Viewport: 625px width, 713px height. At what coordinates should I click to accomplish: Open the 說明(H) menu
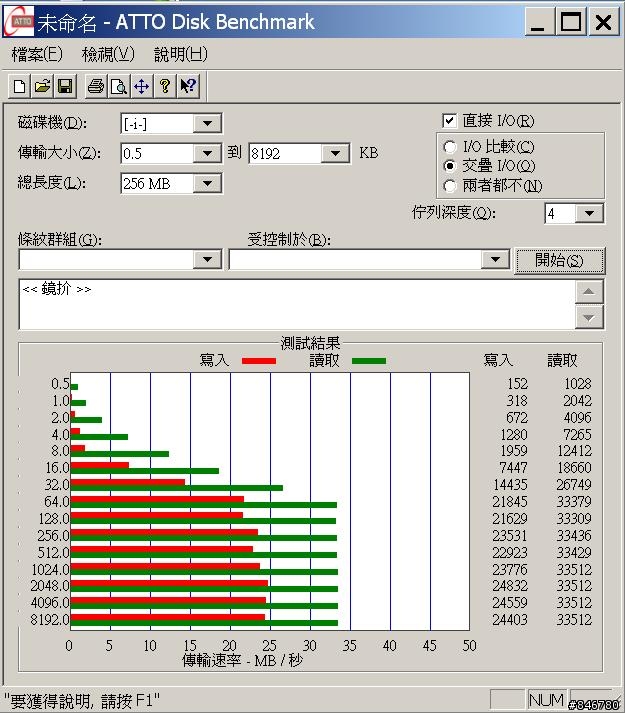click(x=181, y=54)
